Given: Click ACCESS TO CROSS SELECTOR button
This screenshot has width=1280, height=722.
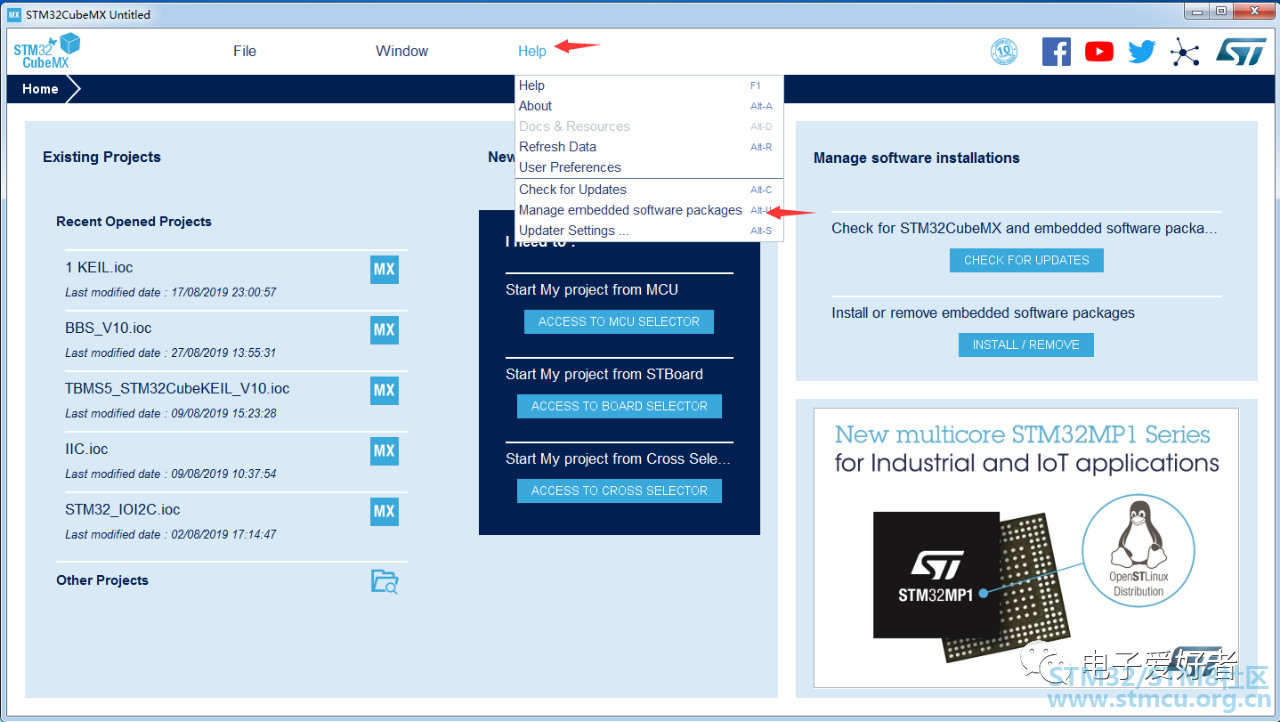Looking at the screenshot, I should 619,491.
